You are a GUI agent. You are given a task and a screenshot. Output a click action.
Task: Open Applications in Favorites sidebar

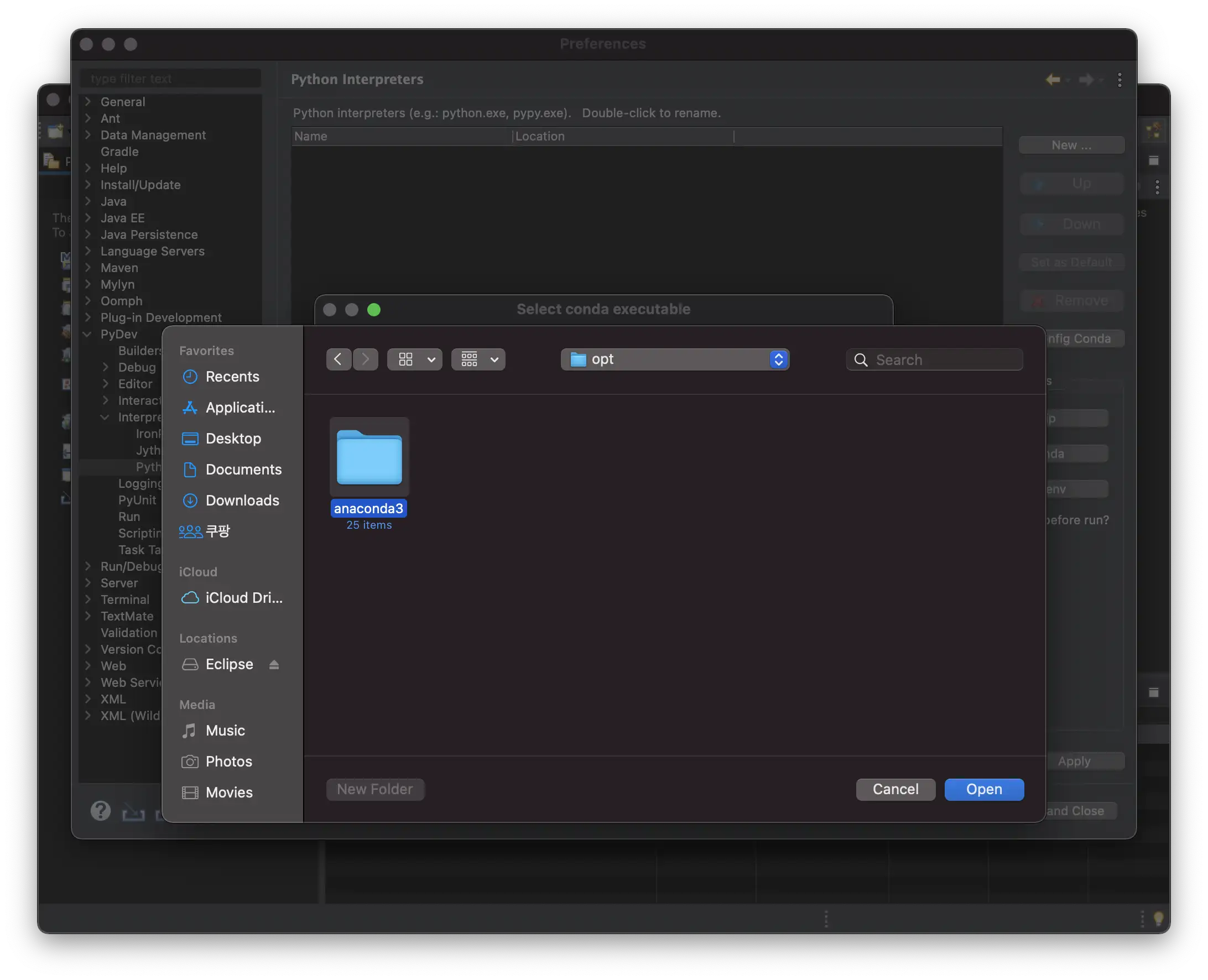click(239, 408)
